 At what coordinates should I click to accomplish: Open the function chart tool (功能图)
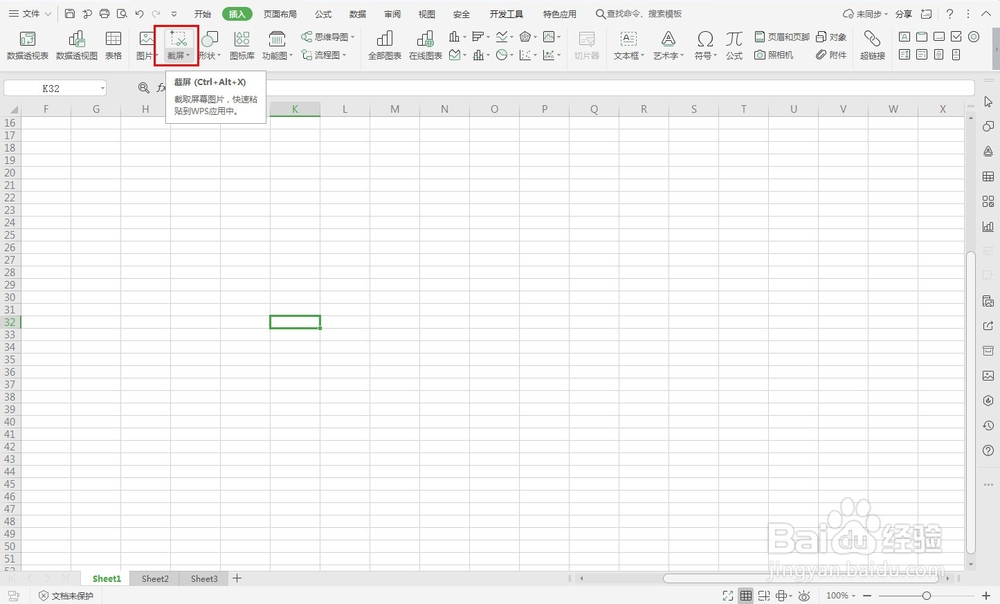(277, 45)
